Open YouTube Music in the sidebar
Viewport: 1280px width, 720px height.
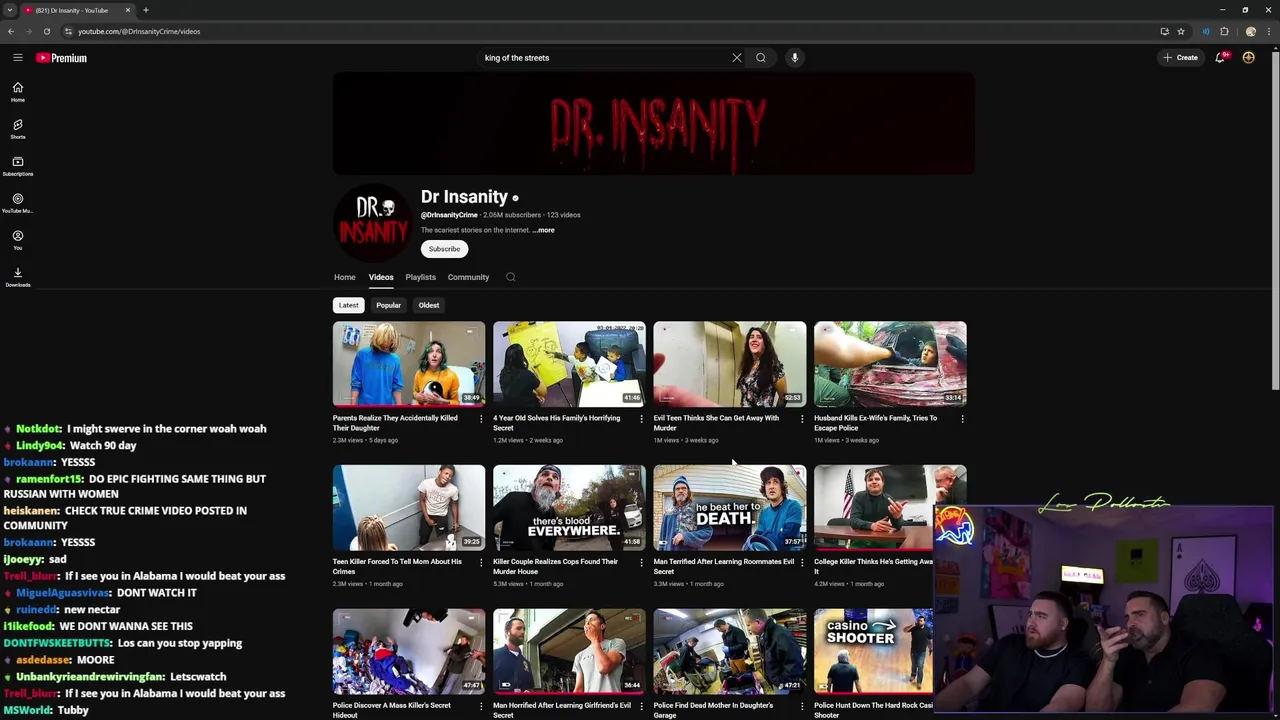pos(18,203)
